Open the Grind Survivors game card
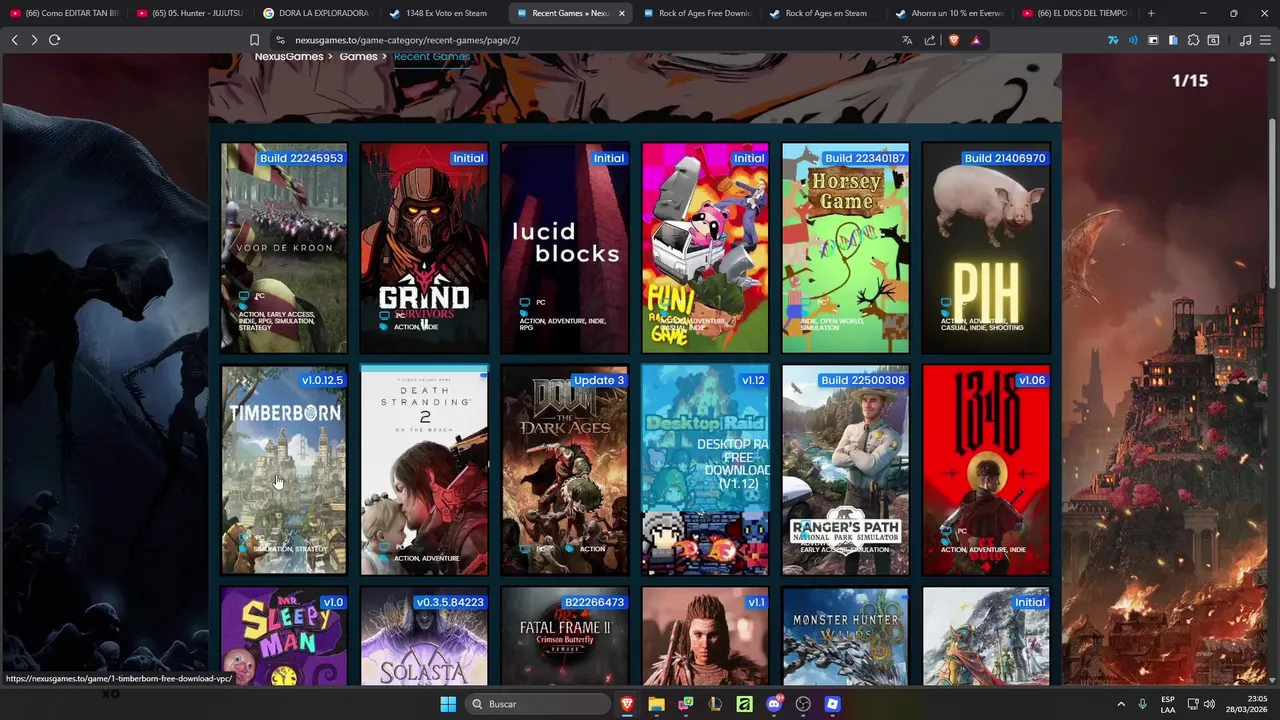Screen dimensions: 1280x720 pyautogui.click(x=424, y=248)
